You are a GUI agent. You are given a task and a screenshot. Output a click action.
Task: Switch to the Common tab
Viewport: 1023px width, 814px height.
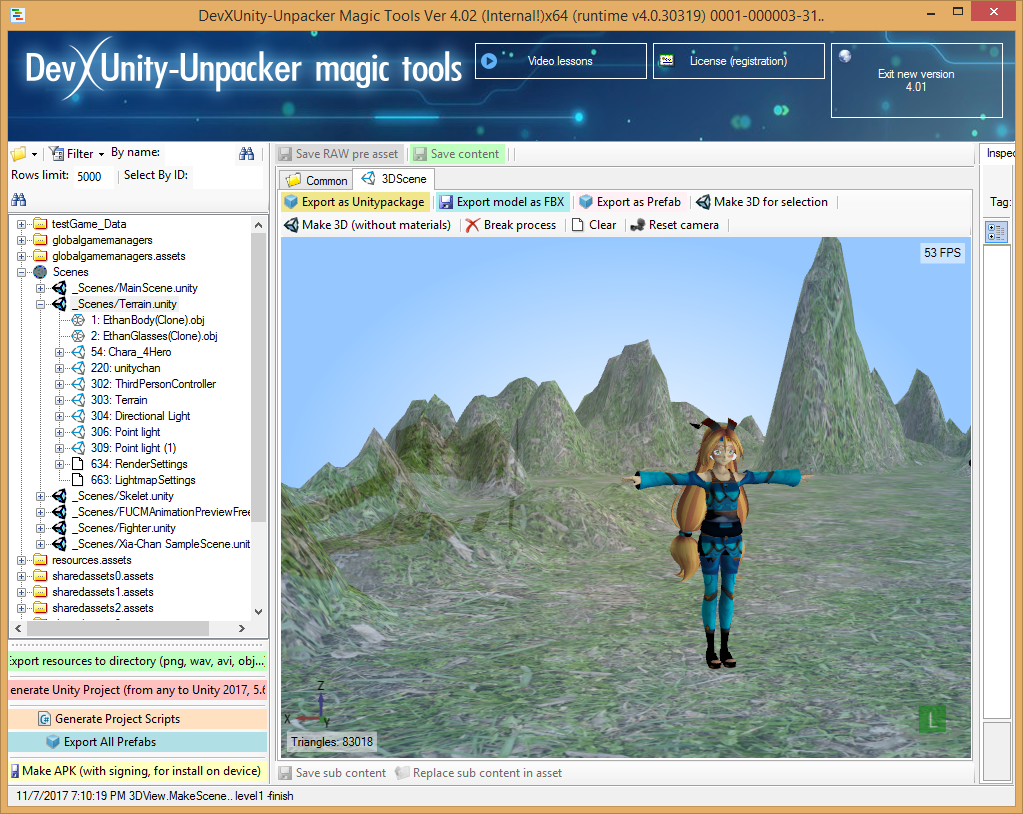(316, 180)
